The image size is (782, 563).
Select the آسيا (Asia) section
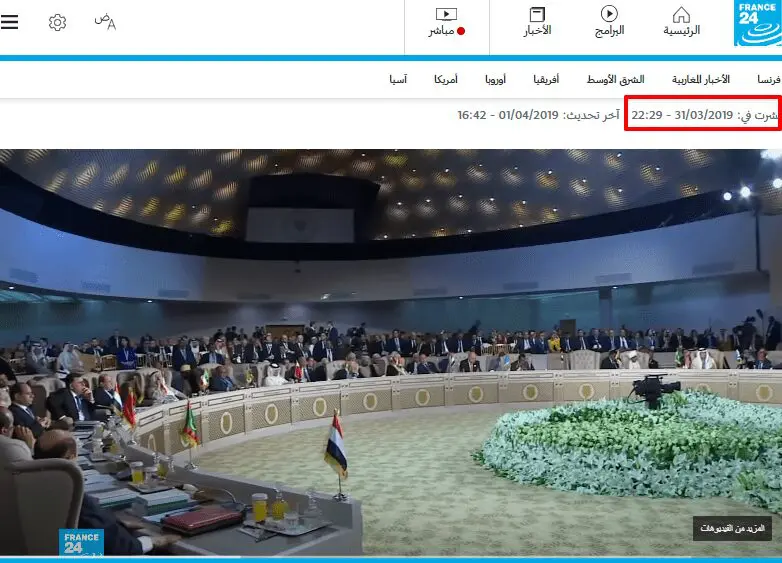pyautogui.click(x=398, y=79)
